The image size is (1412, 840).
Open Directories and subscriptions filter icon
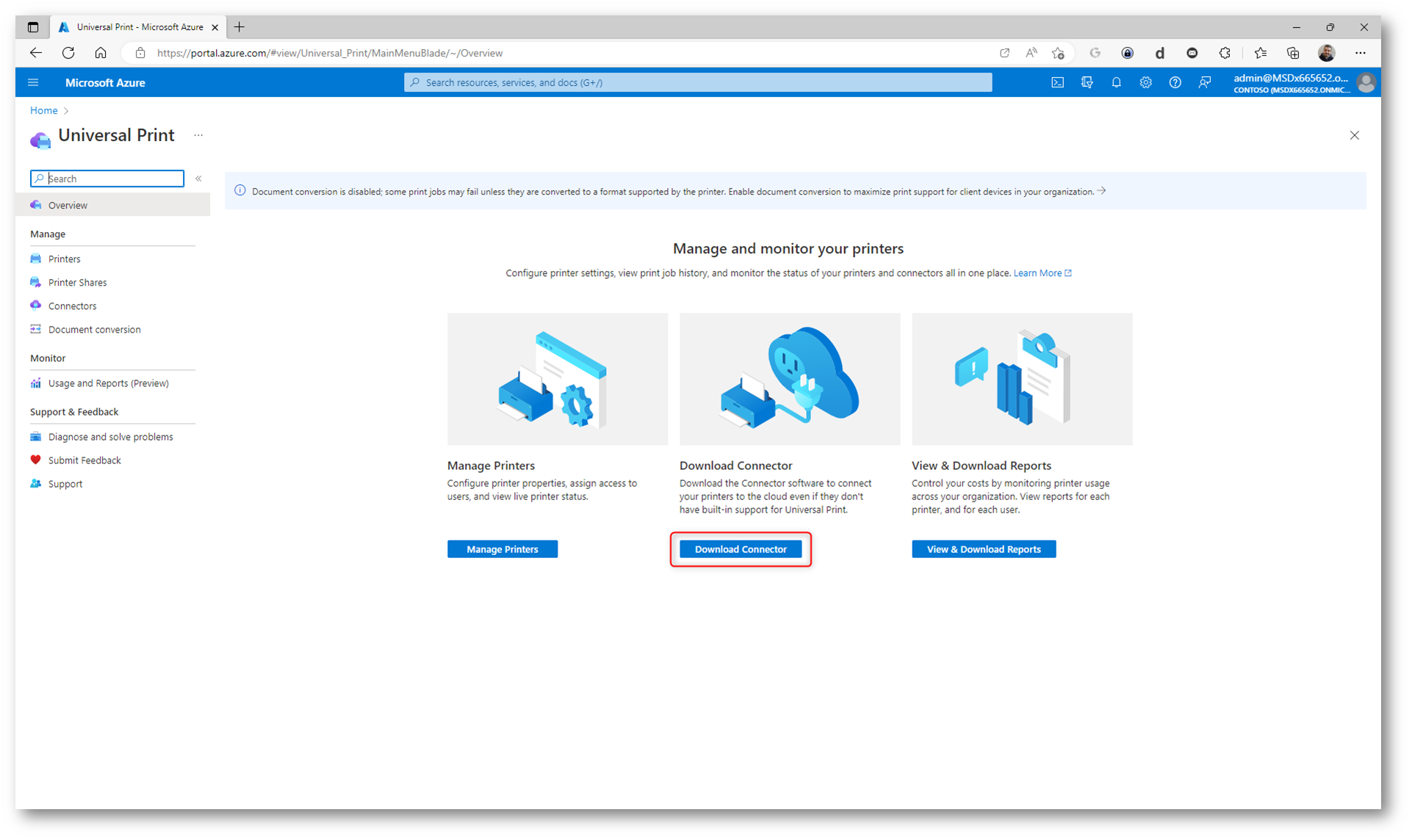(x=1087, y=82)
